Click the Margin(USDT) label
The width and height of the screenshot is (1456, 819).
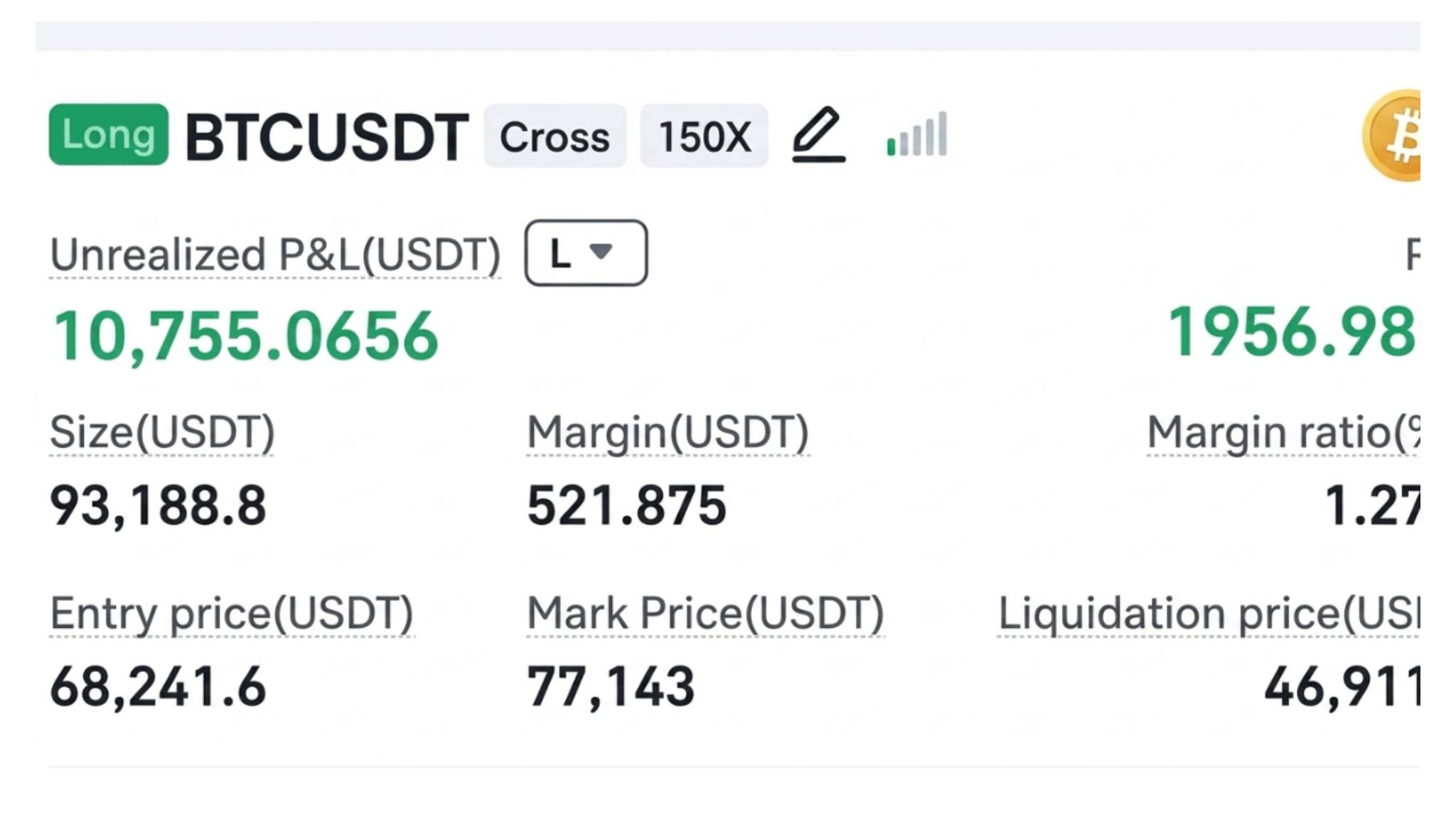(668, 432)
